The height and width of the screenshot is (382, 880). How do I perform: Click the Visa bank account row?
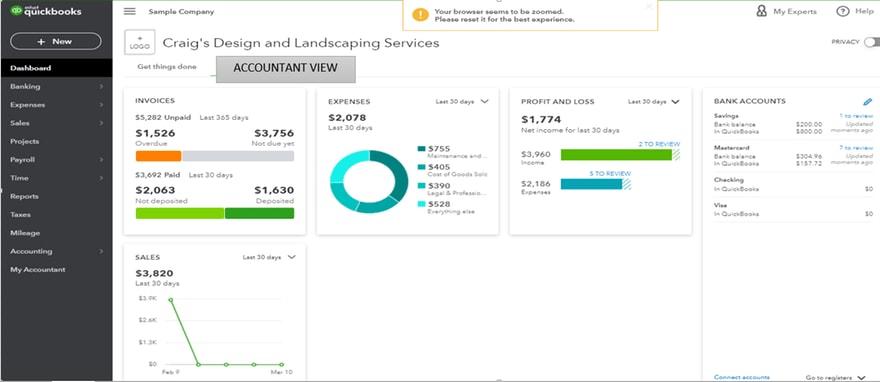pos(794,210)
